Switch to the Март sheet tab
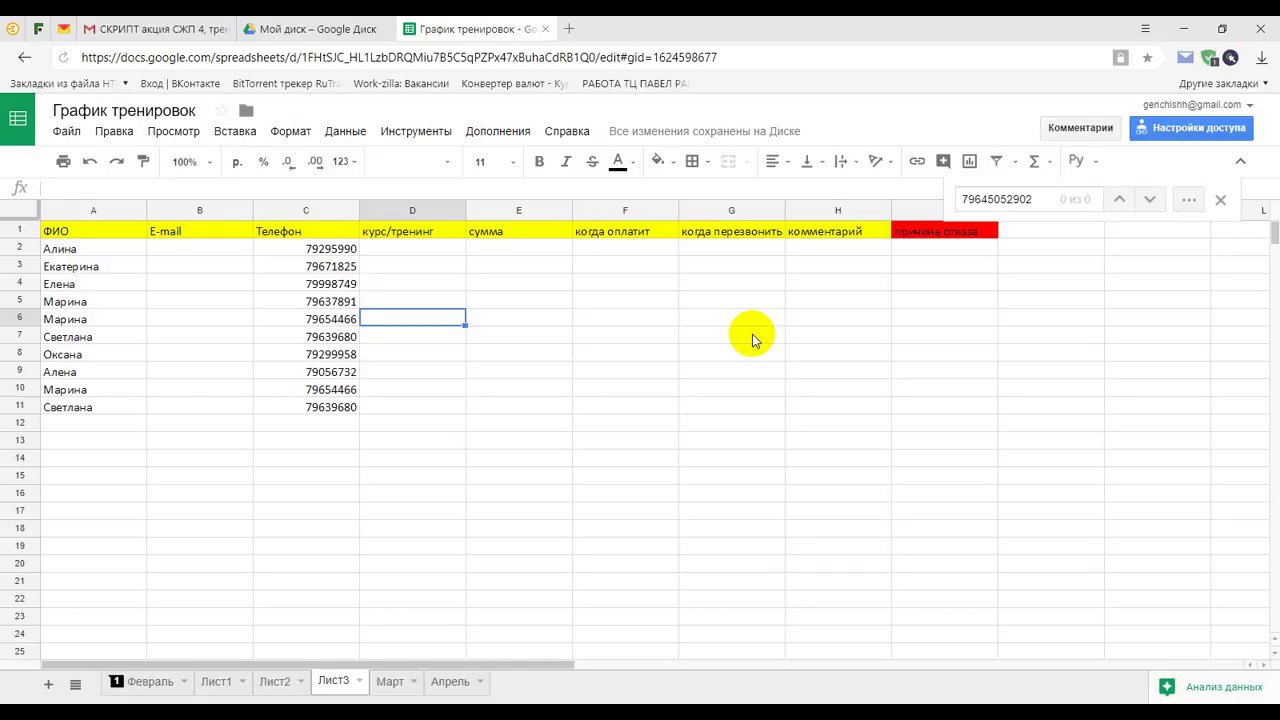 click(390, 682)
